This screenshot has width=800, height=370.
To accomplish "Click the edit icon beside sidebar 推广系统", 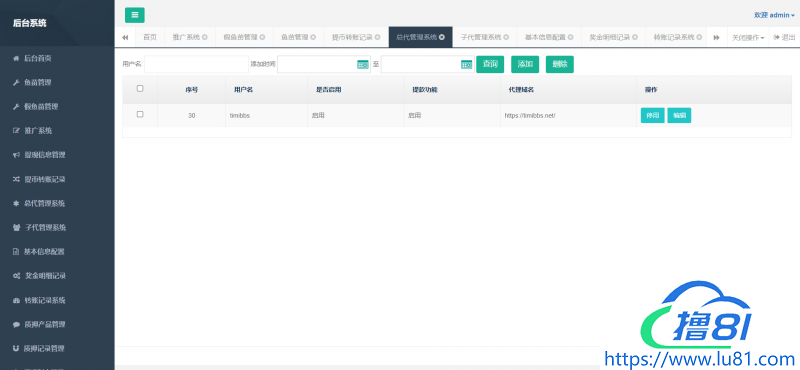I will (16, 131).
